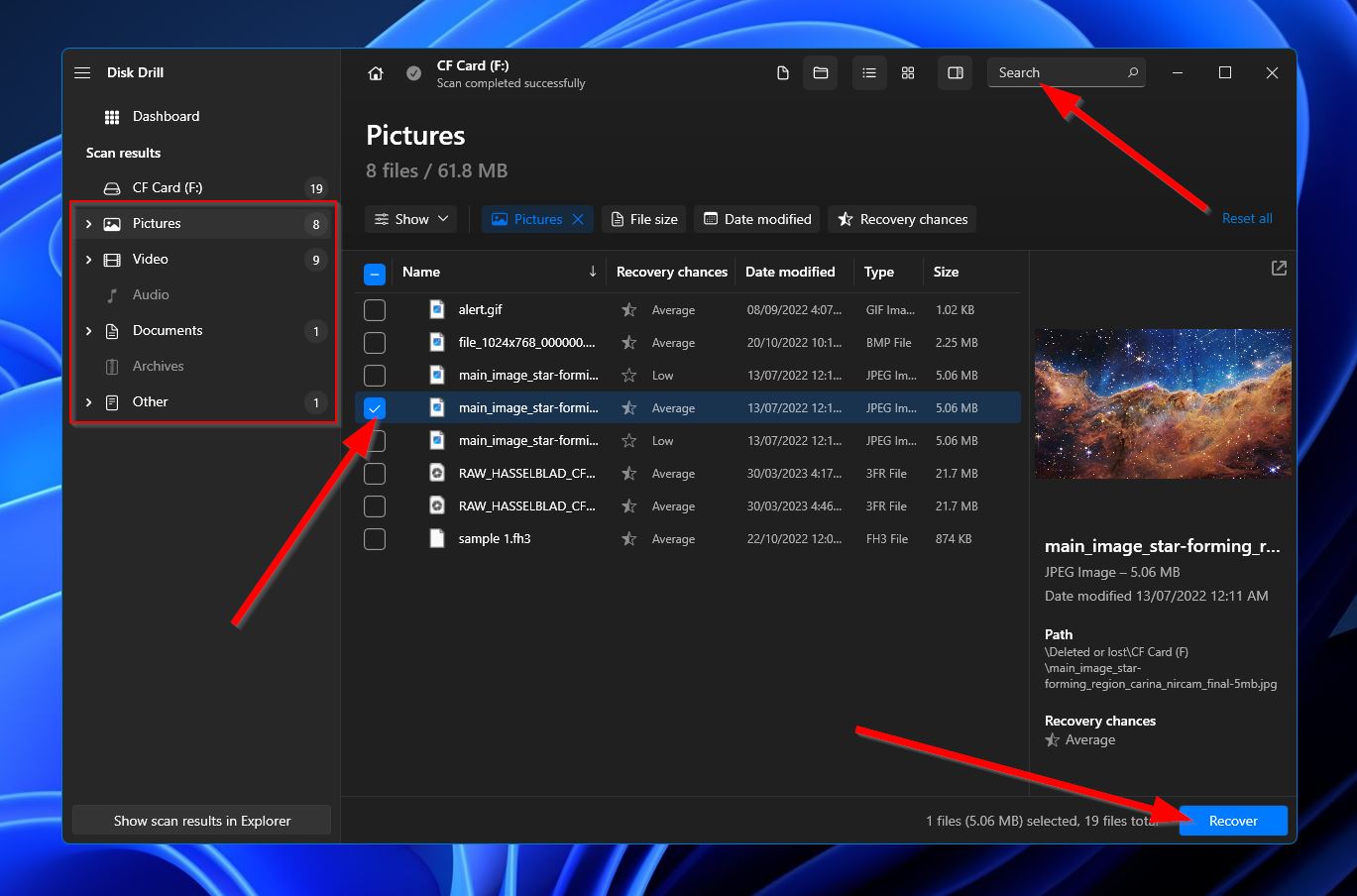Image resolution: width=1357 pixels, height=896 pixels.
Task: Check the second RAW_HASSELBLAD file checkbox
Action: 375,506
